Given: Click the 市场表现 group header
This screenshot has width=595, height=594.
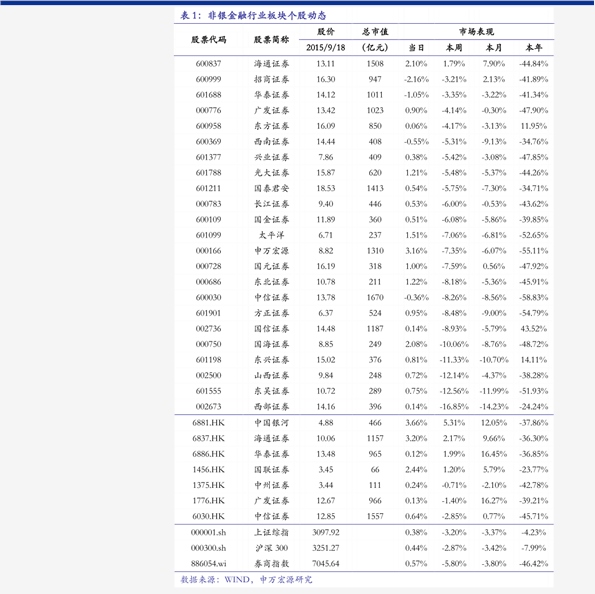Looking at the screenshot, I should click(x=476, y=32).
